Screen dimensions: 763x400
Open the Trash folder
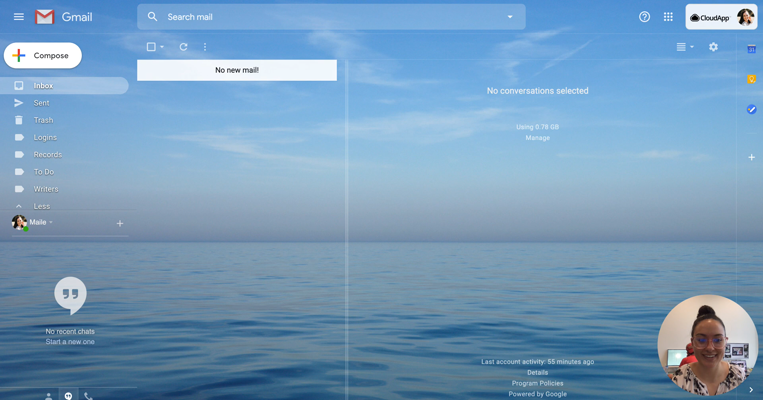[x=43, y=120]
